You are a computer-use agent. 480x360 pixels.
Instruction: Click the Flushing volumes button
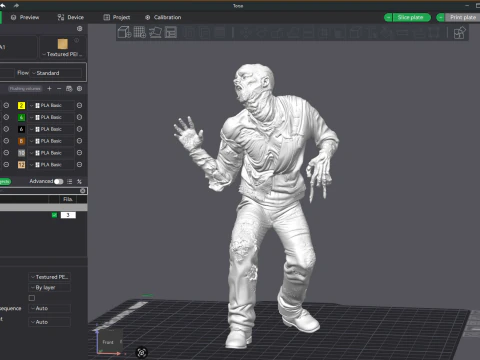click(25, 89)
